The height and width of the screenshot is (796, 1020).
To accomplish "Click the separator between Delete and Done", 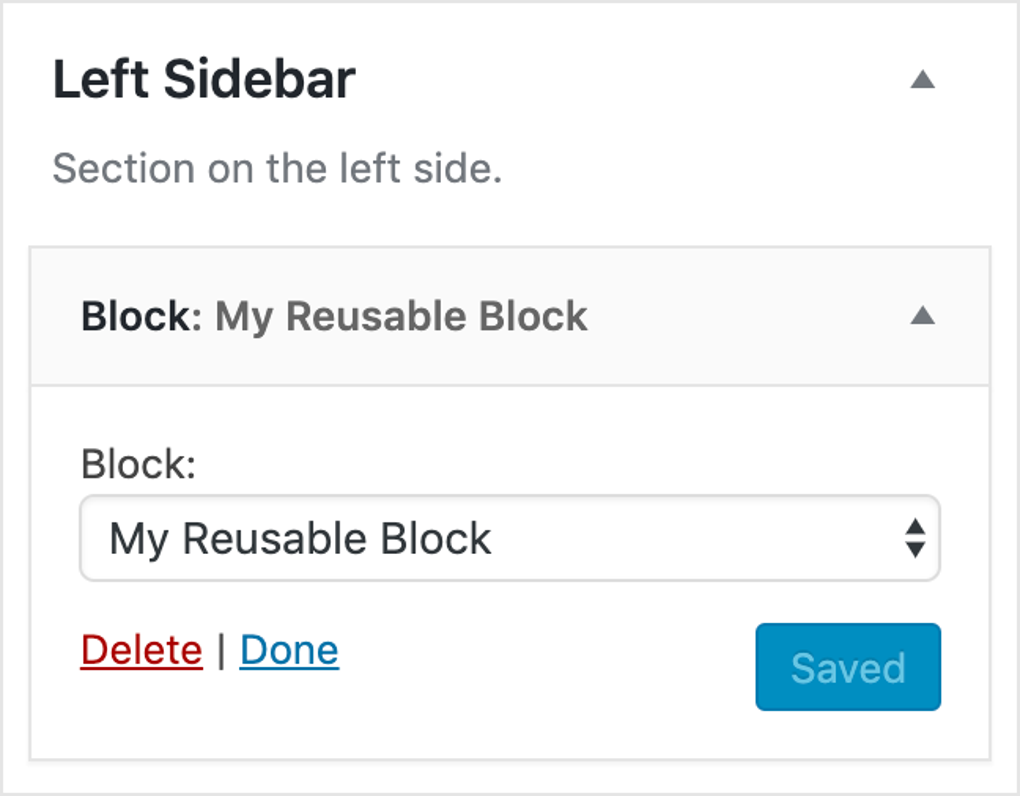I will pos(220,649).
